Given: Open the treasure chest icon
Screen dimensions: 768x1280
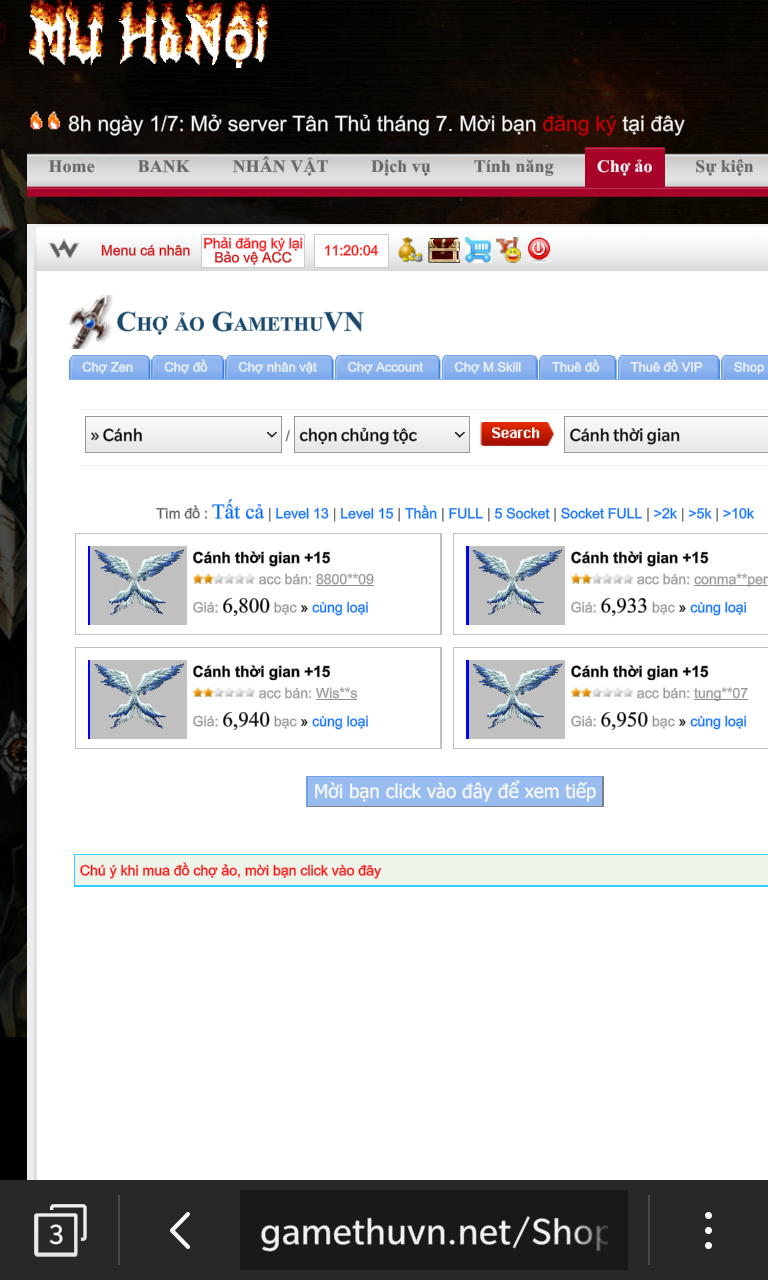Looking at the screenshot, I should 444,250.
